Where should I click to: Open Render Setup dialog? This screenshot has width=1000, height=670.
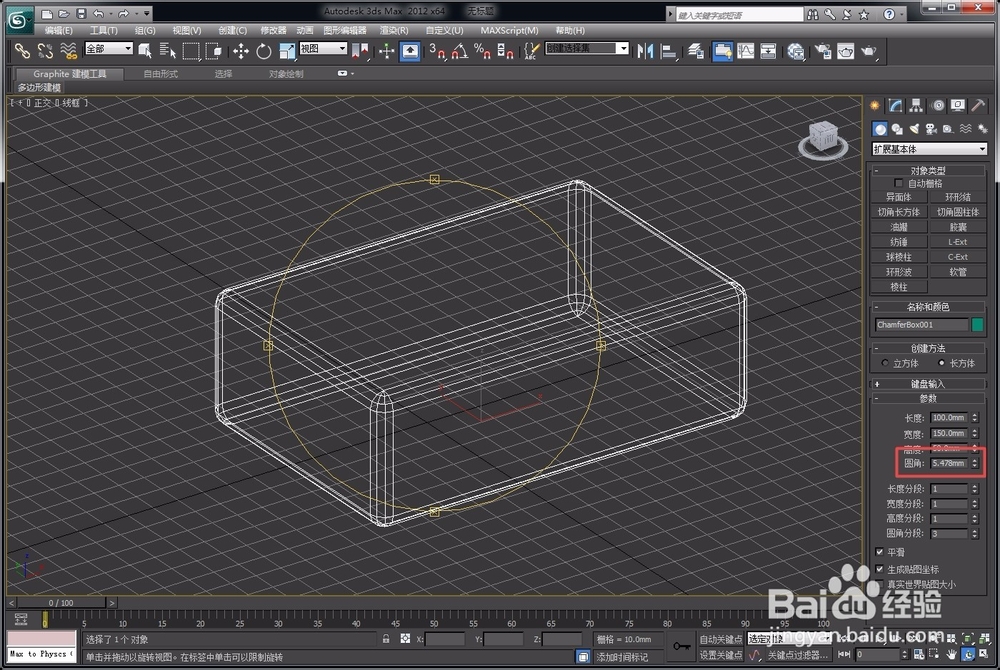pyautogui.click(x=823, y=51)
